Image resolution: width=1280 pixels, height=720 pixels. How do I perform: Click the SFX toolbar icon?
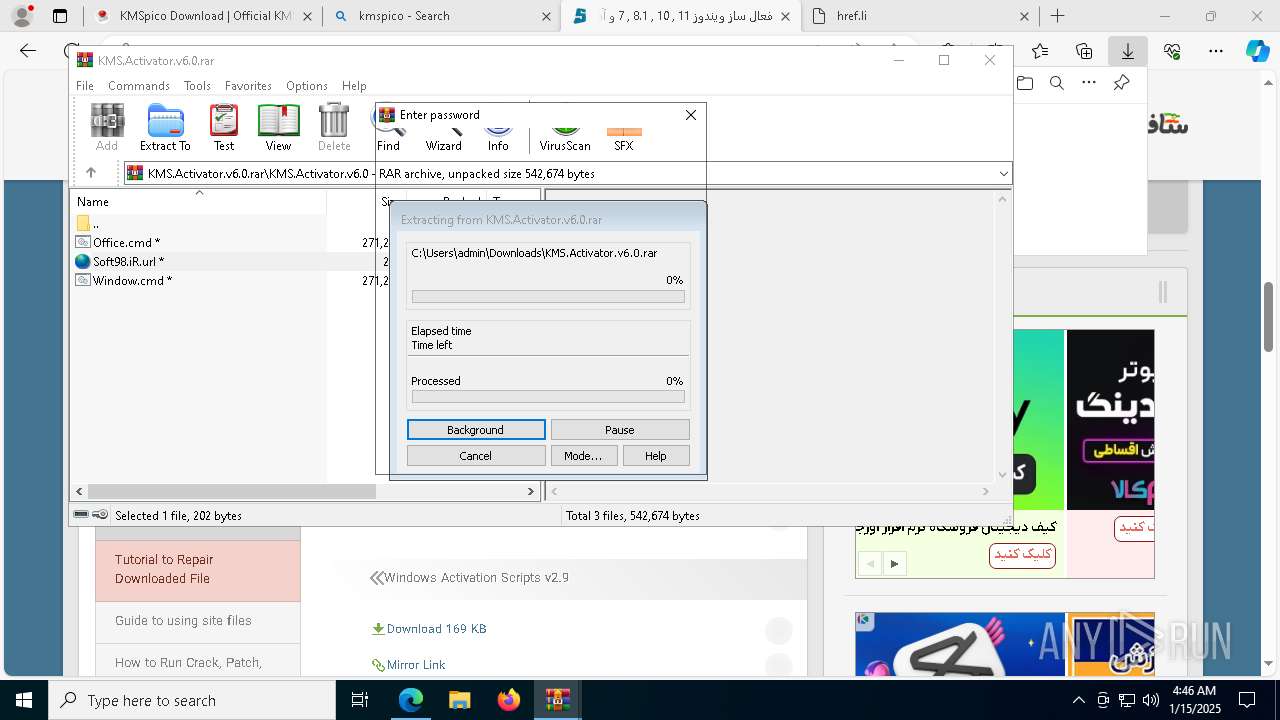pos(623,138)
